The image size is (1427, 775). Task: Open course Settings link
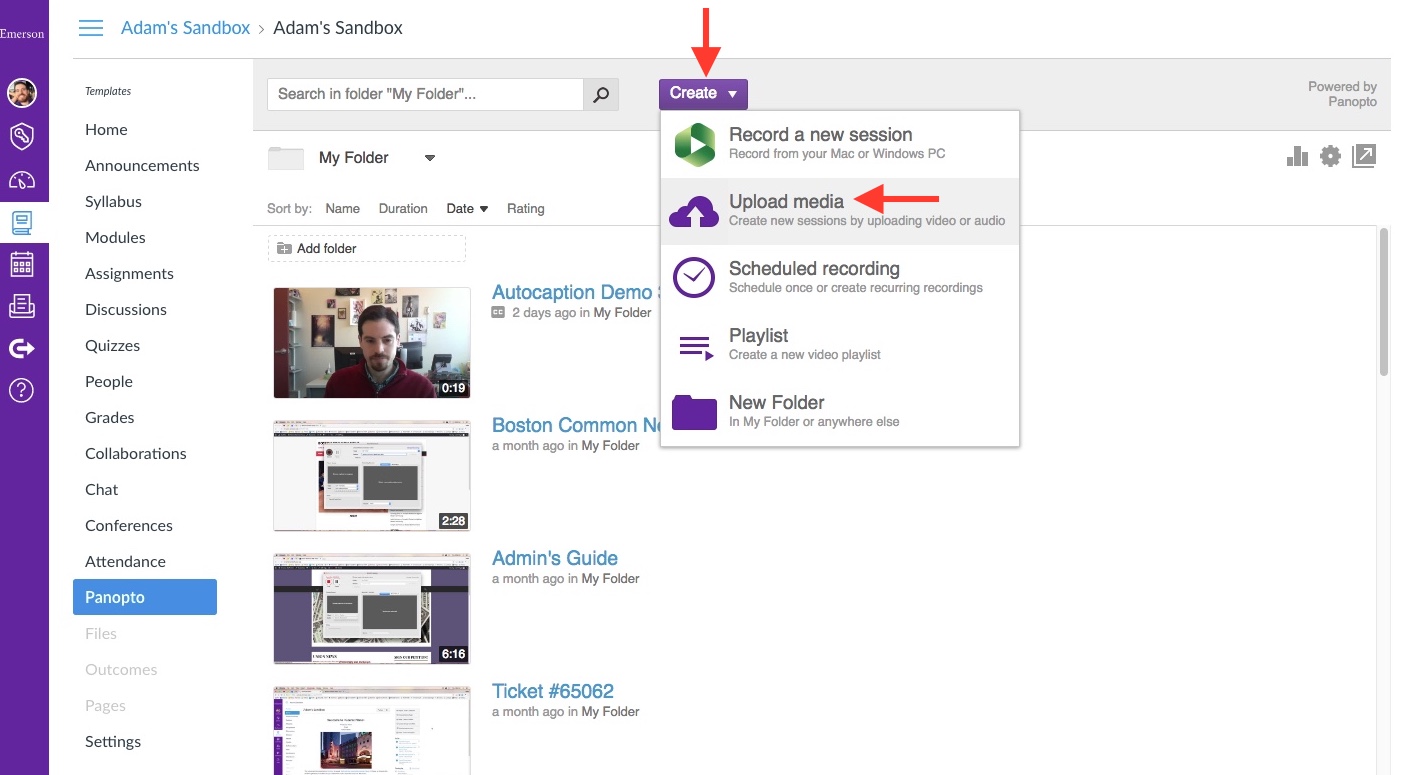(113, 742)
